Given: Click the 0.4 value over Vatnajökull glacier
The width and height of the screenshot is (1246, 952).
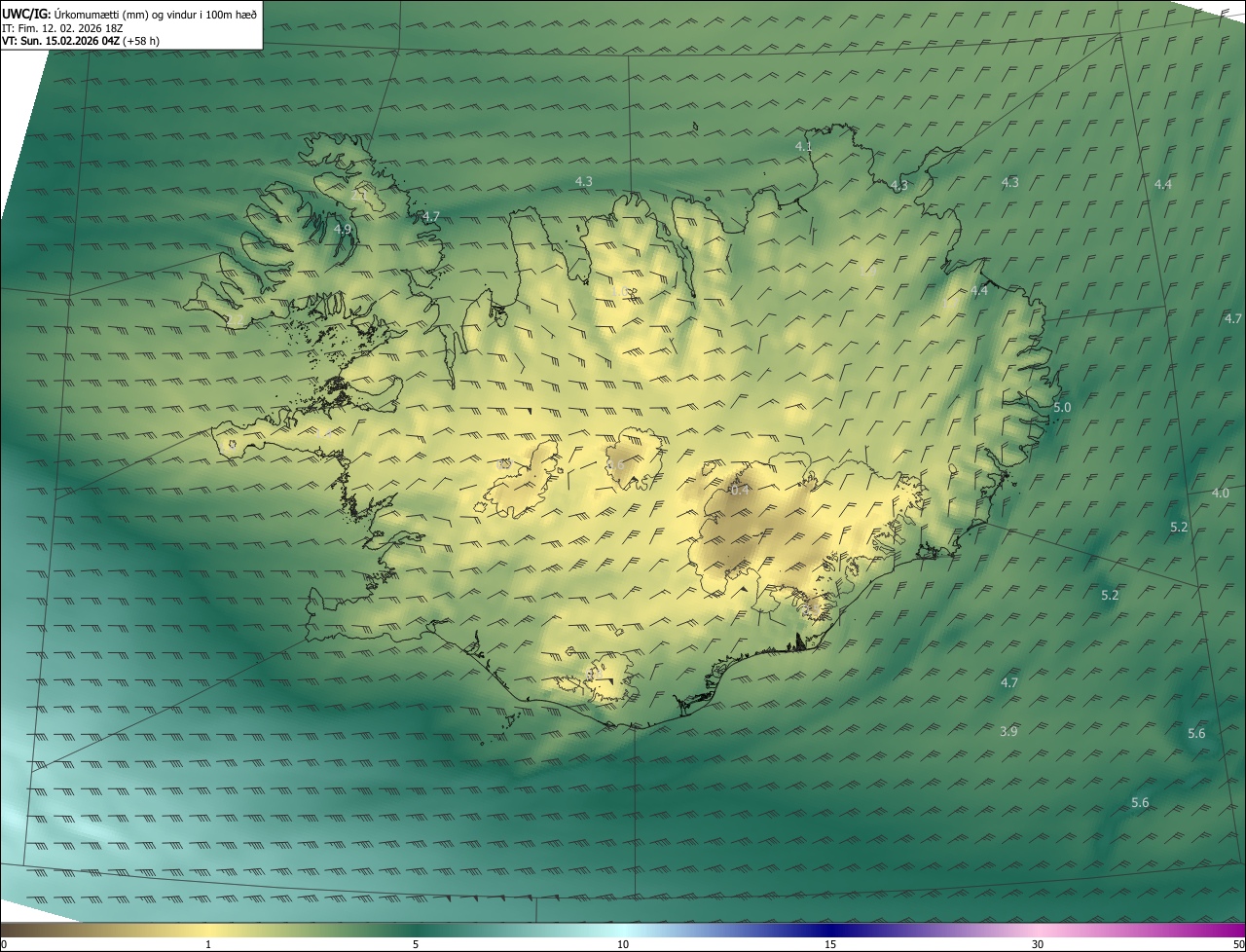Looking at the screenshot, I should pyautogui.click(x=740, y=490).
